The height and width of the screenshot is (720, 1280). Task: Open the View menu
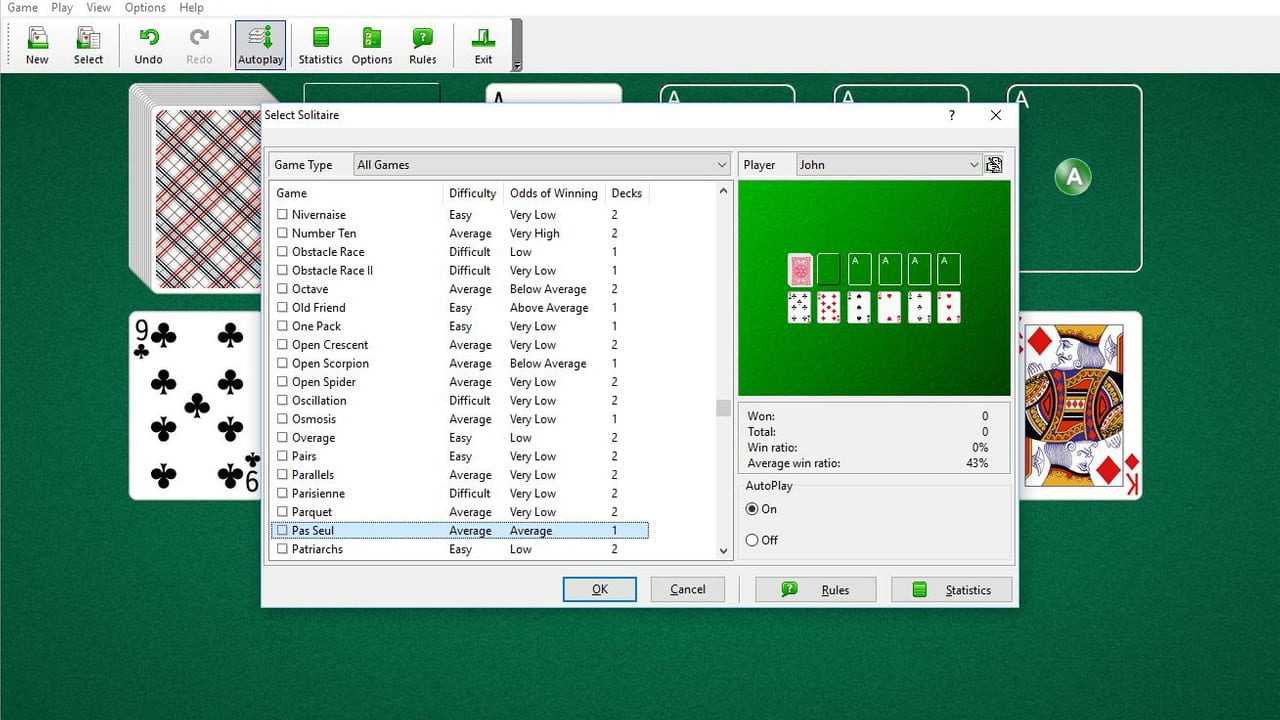click(x=98, y=8)
